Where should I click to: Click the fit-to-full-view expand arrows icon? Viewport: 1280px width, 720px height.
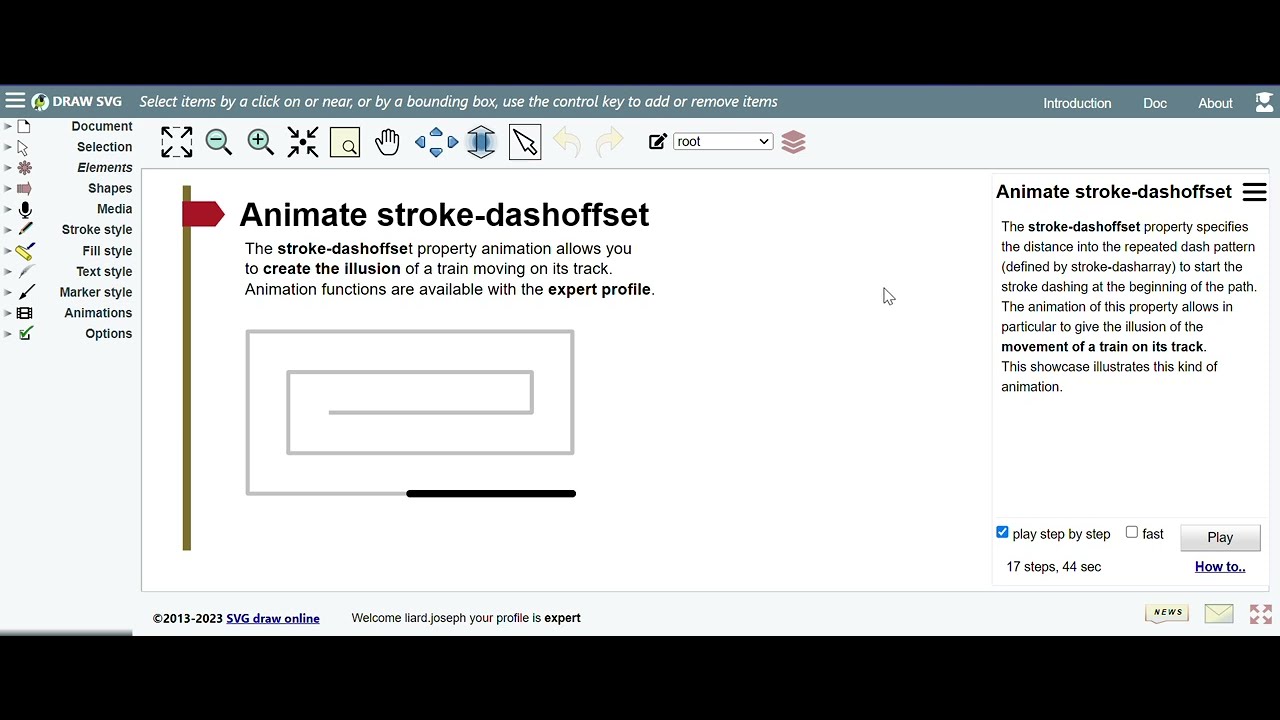[x=176, y=142]
